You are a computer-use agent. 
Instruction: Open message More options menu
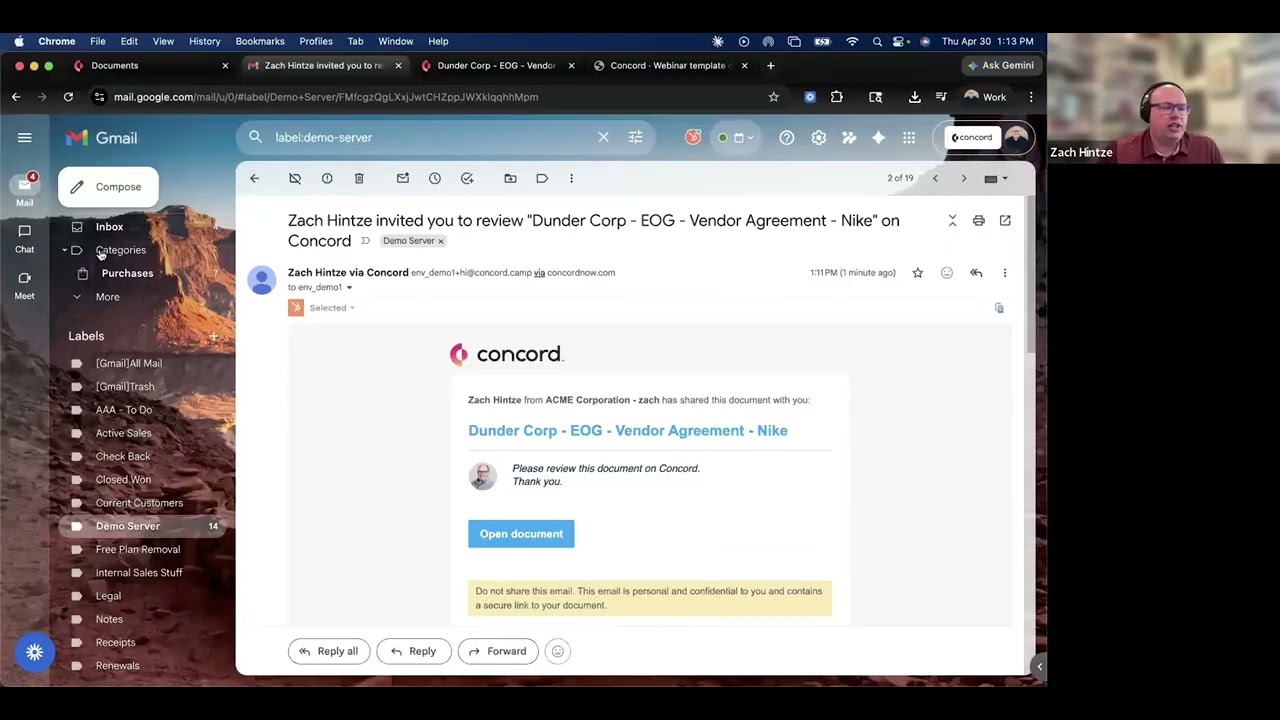1005,272
